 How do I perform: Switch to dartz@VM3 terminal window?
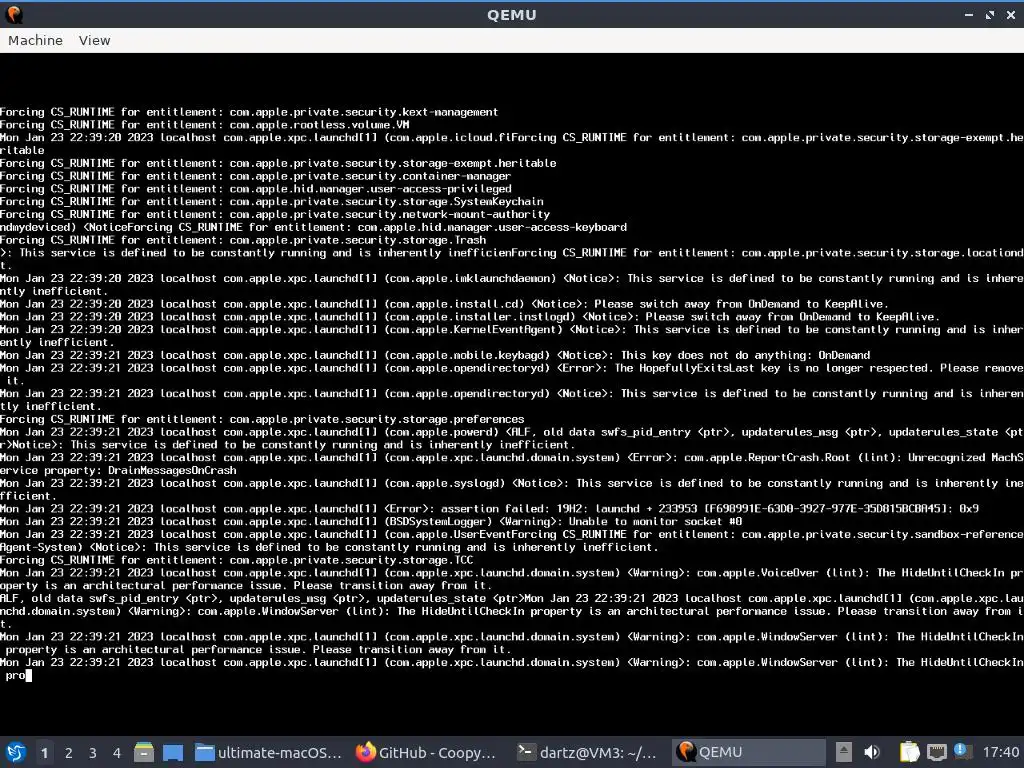coord(588,752)
